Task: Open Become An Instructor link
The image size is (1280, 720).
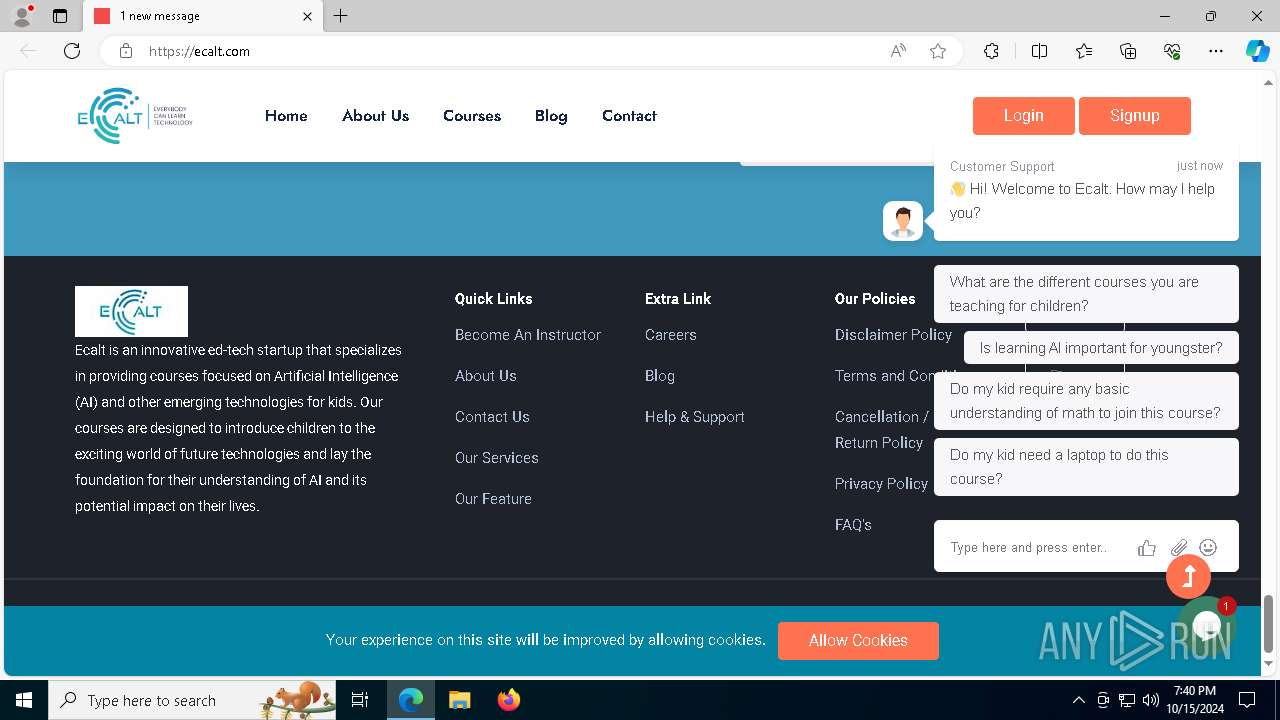Action: pyautogui.click(x=528, y=335)
